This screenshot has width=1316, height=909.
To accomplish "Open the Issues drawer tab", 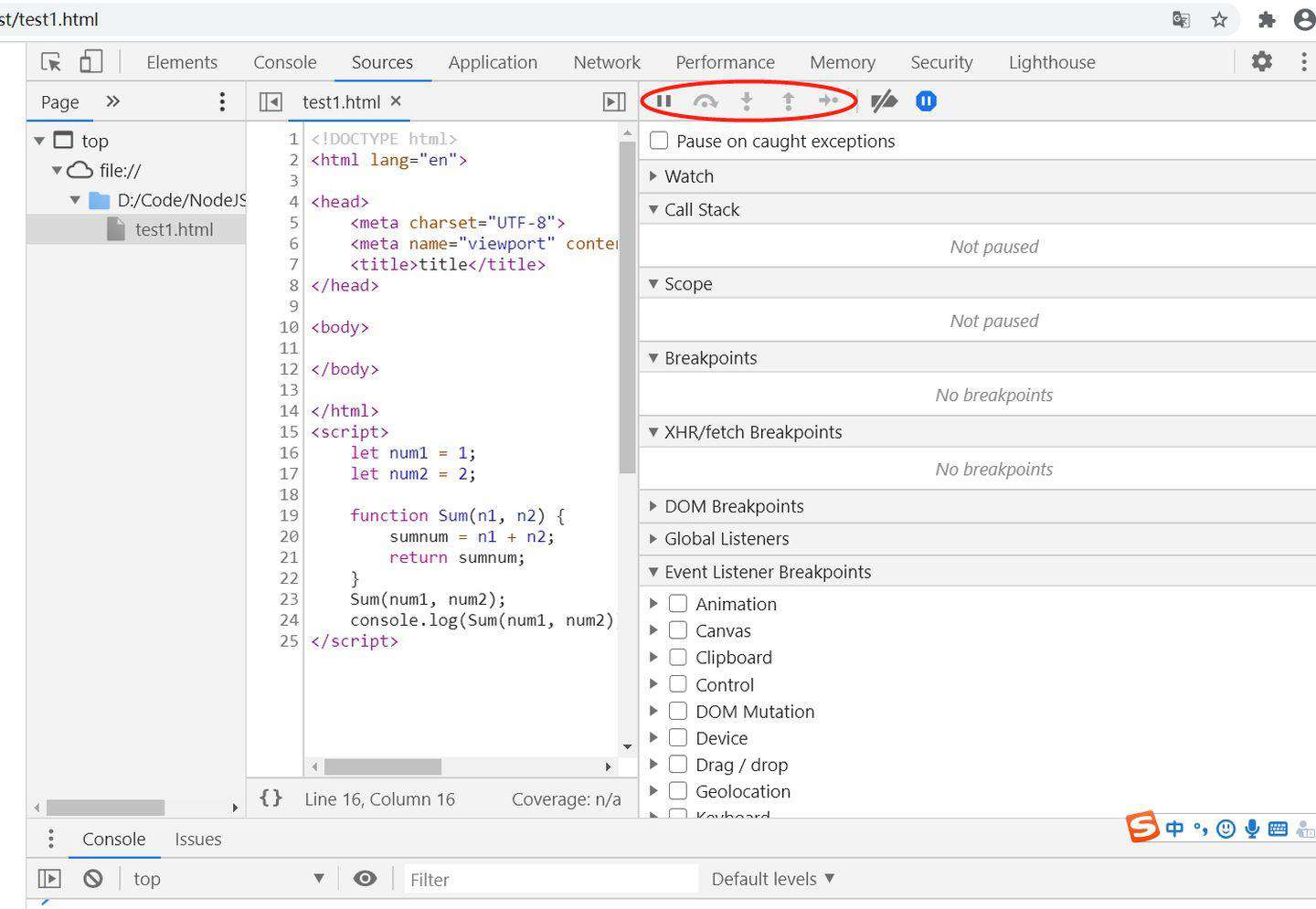I will pyautogui.click(x=198, y=839).
